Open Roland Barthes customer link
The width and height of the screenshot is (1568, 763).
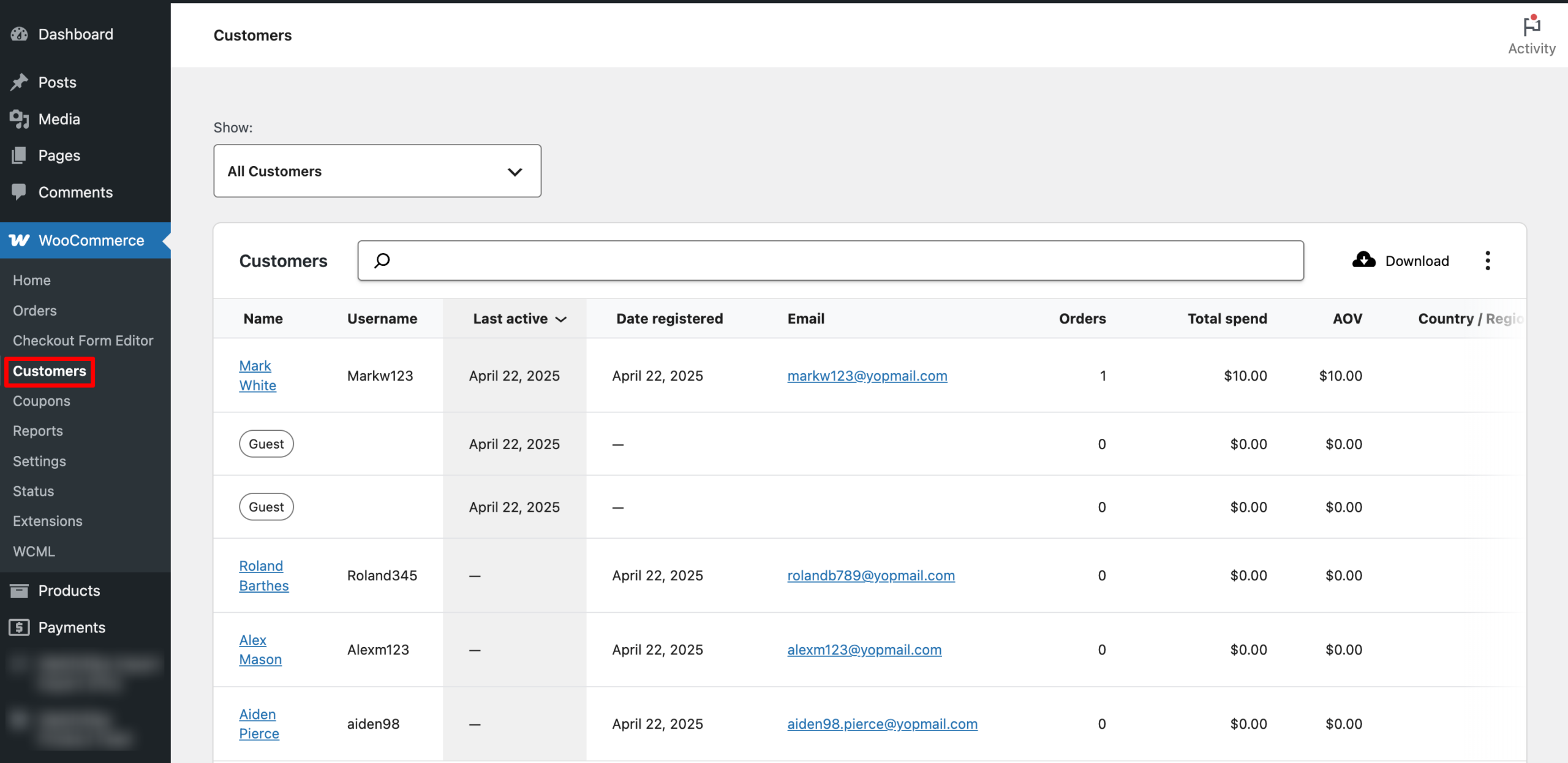[263, 575]
